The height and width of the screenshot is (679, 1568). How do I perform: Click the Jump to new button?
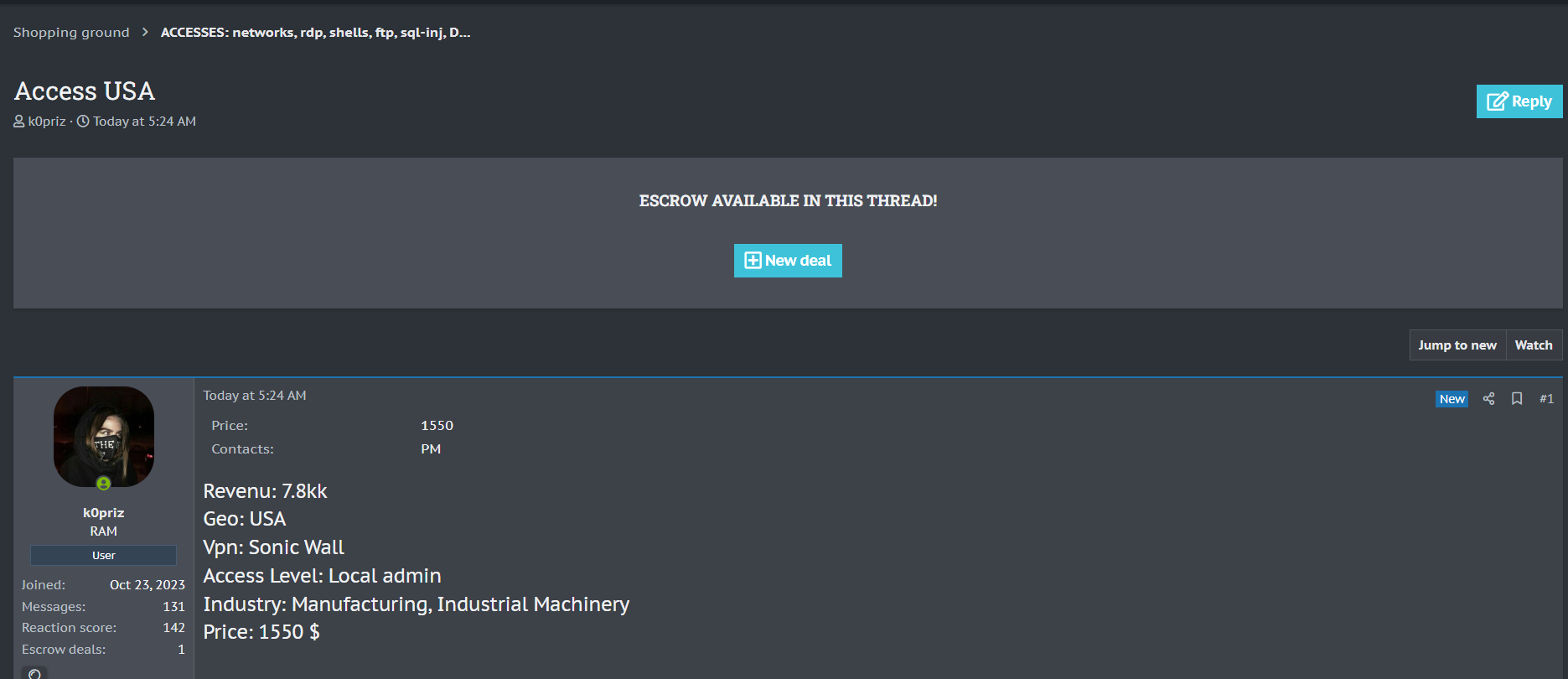(1457, 345)
